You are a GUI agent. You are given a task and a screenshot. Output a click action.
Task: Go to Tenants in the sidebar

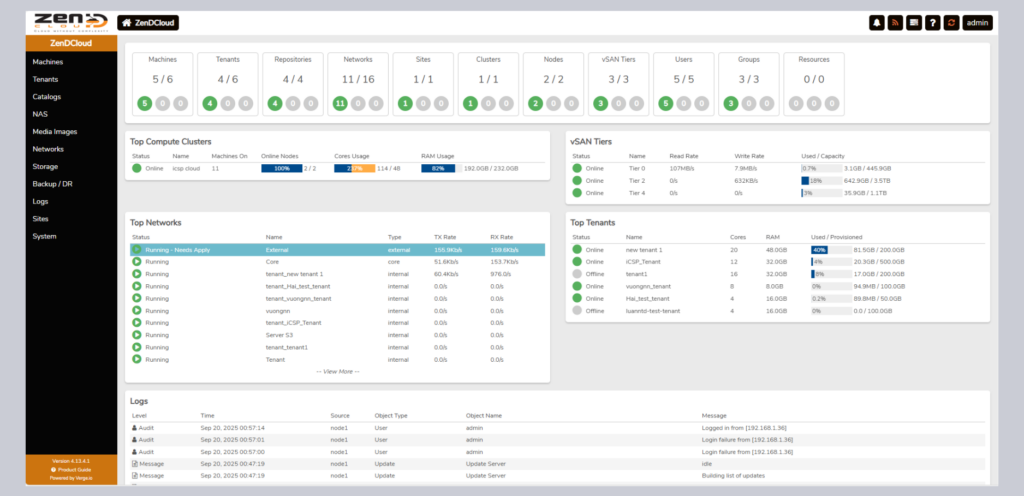(x=45, y=79)
